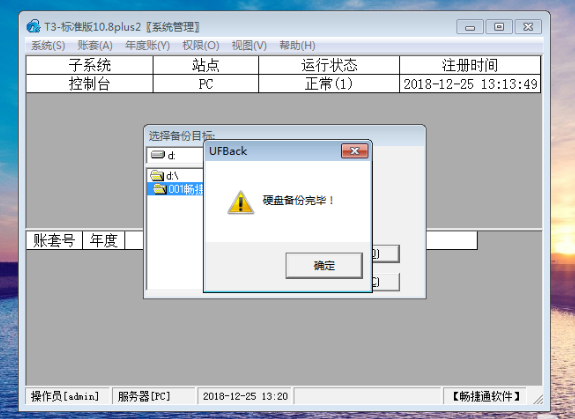
Task: Select the d:\ open folder icon
Action: coord(157,176)
